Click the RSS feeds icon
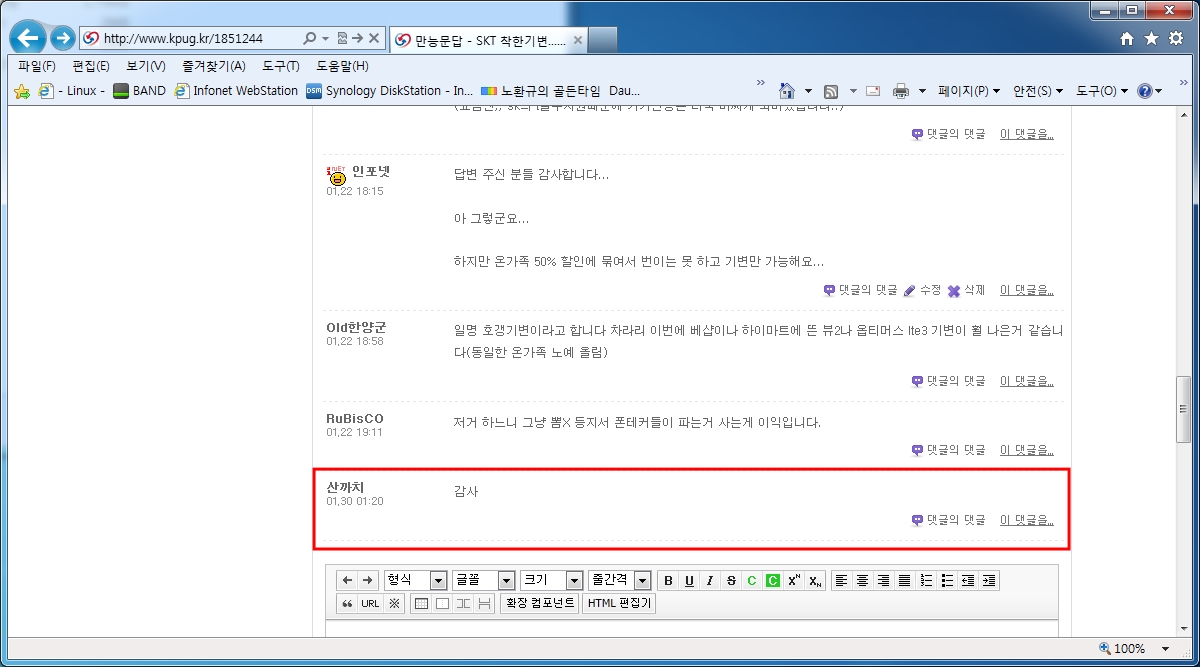The width and height of the screenshot is (1200, 667). pyautogui.click(x=830, y=91)
